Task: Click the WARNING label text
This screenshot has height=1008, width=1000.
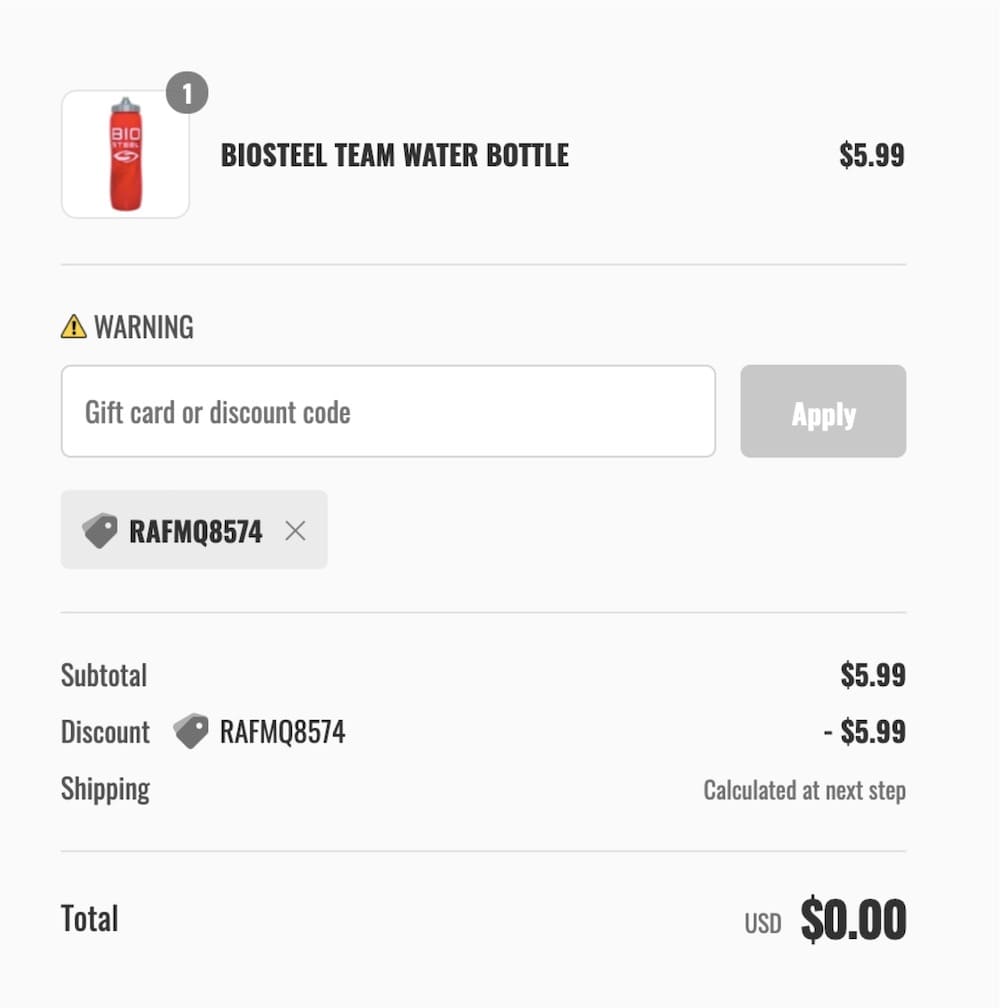Action: pyautogui.click(x=143, y=326)
